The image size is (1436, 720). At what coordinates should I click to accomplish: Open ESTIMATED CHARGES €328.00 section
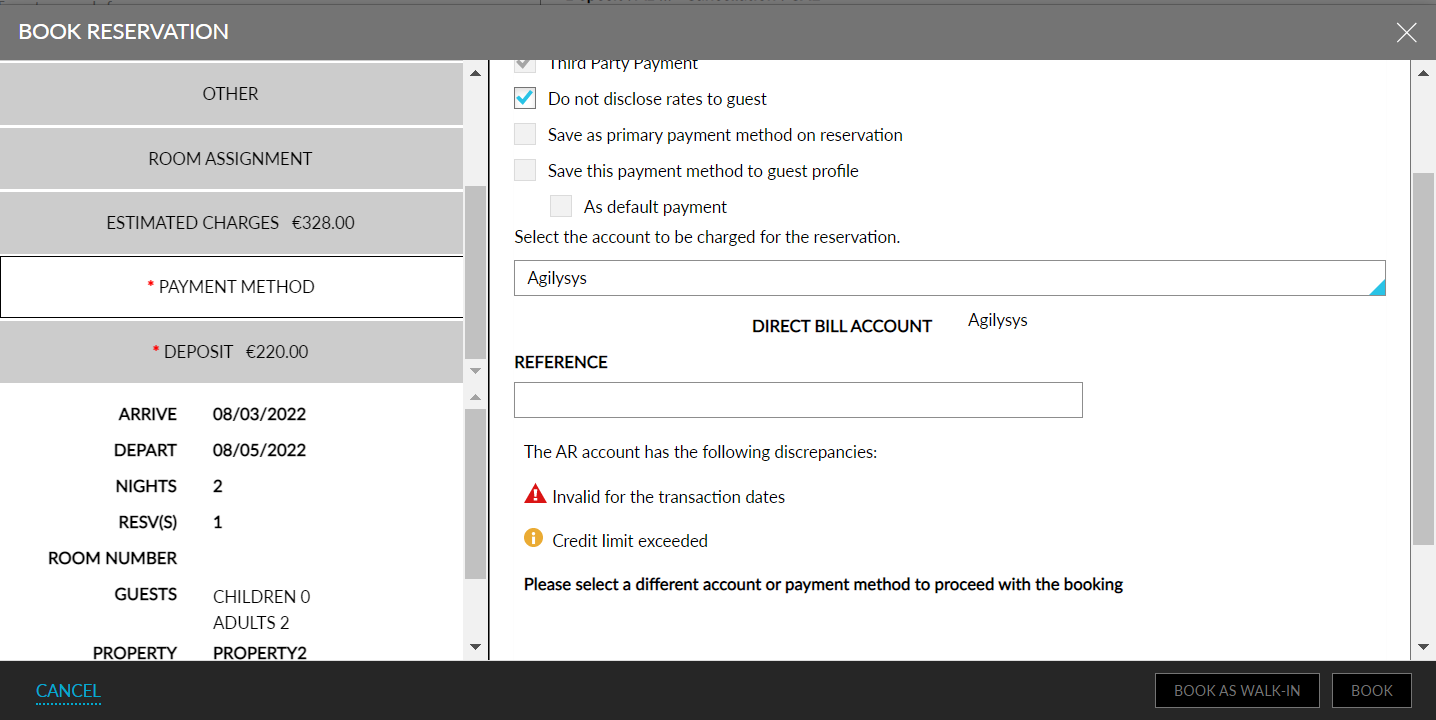[x=231, y=223]
